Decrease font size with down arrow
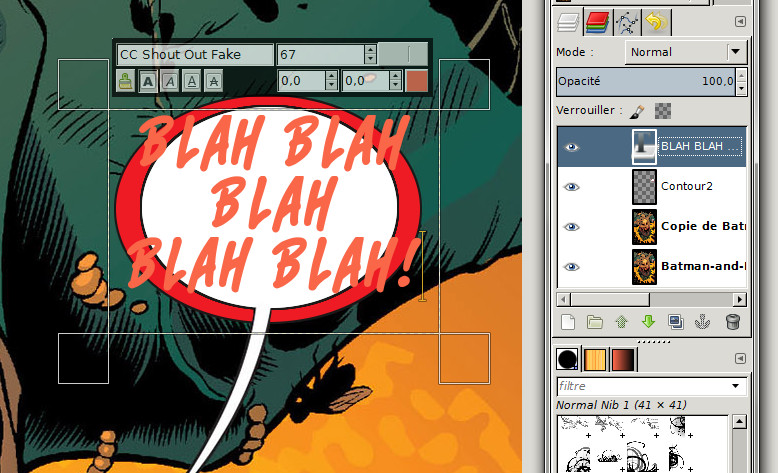The height and width of the screenshot is (473, 778). pos(370,60)
